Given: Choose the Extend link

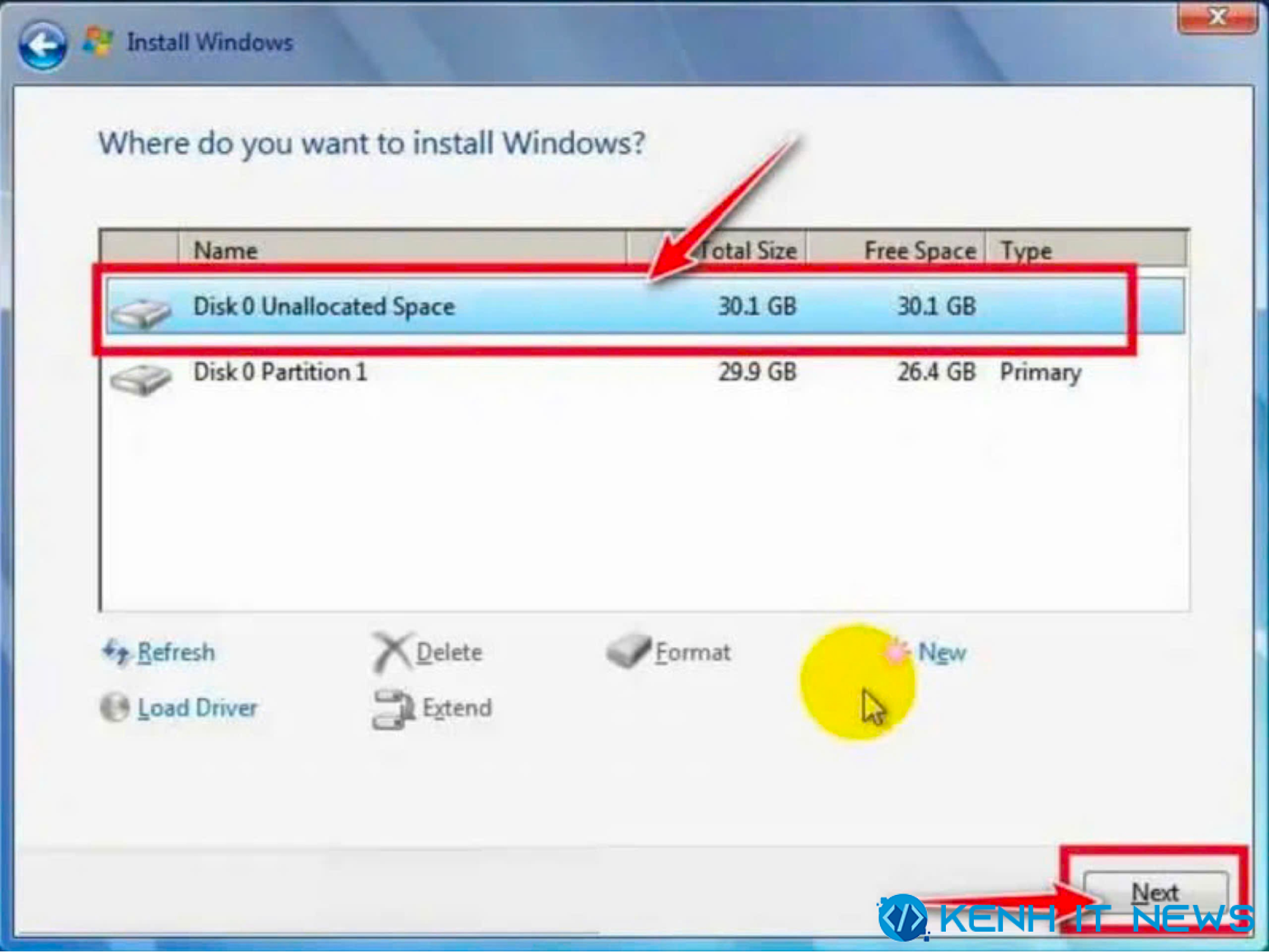Looking at the screenshot, I should pyautogui.click(x=457, y=708).
